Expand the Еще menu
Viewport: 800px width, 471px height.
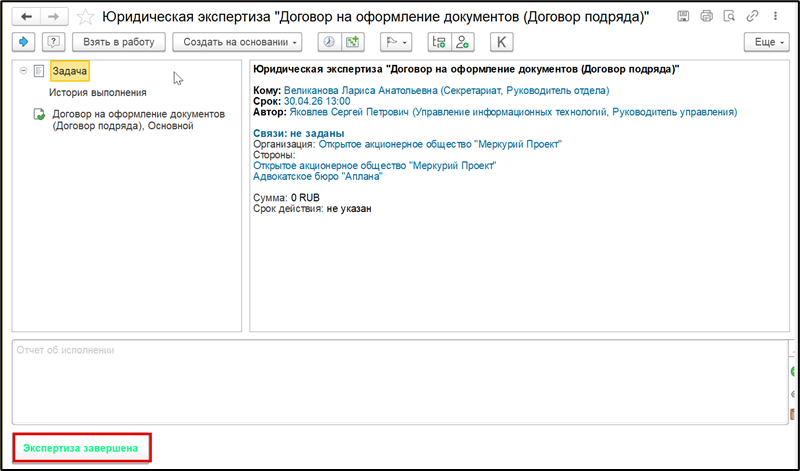[767, 42]
